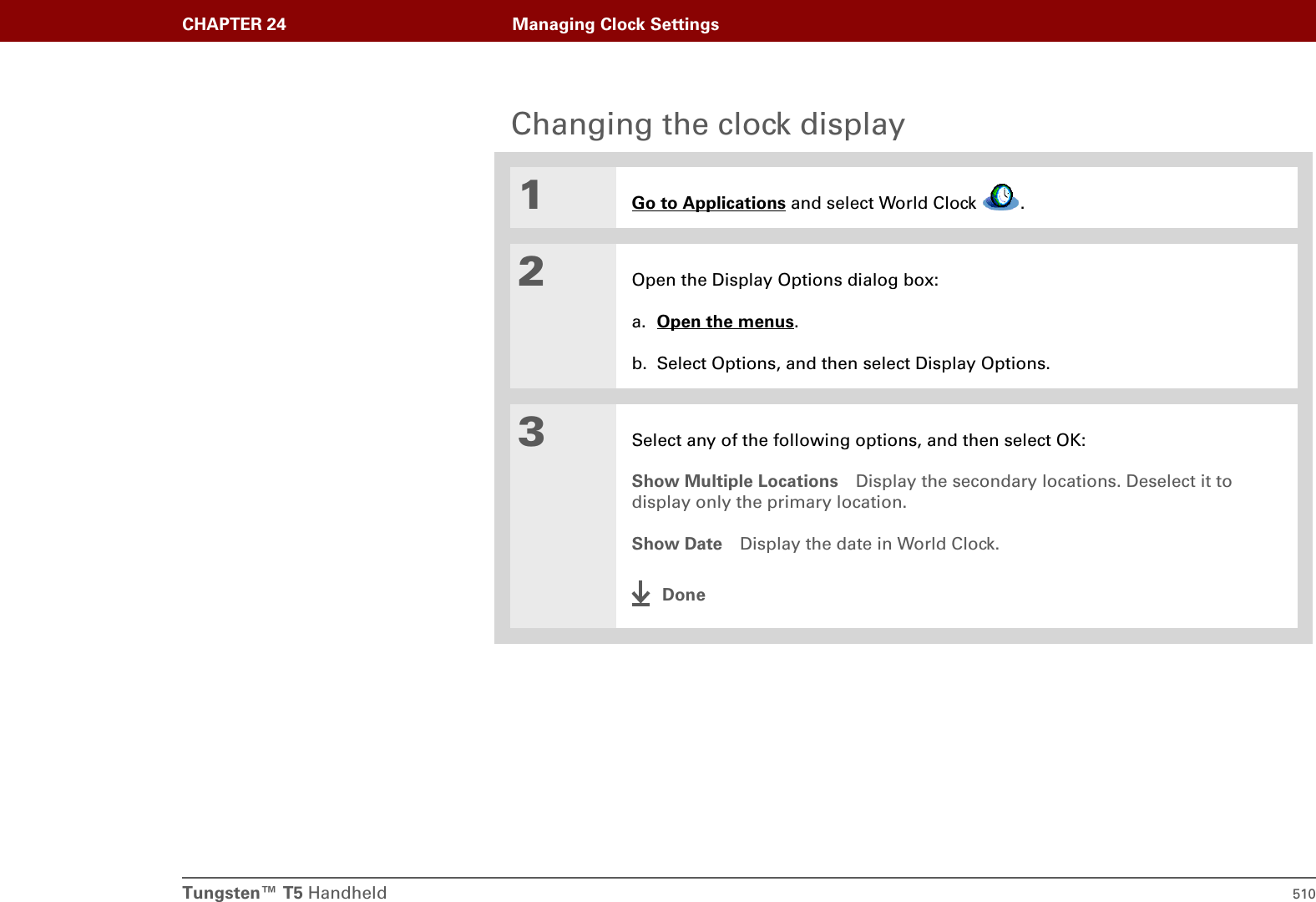Open the Go to Applications link

(708, 203)
